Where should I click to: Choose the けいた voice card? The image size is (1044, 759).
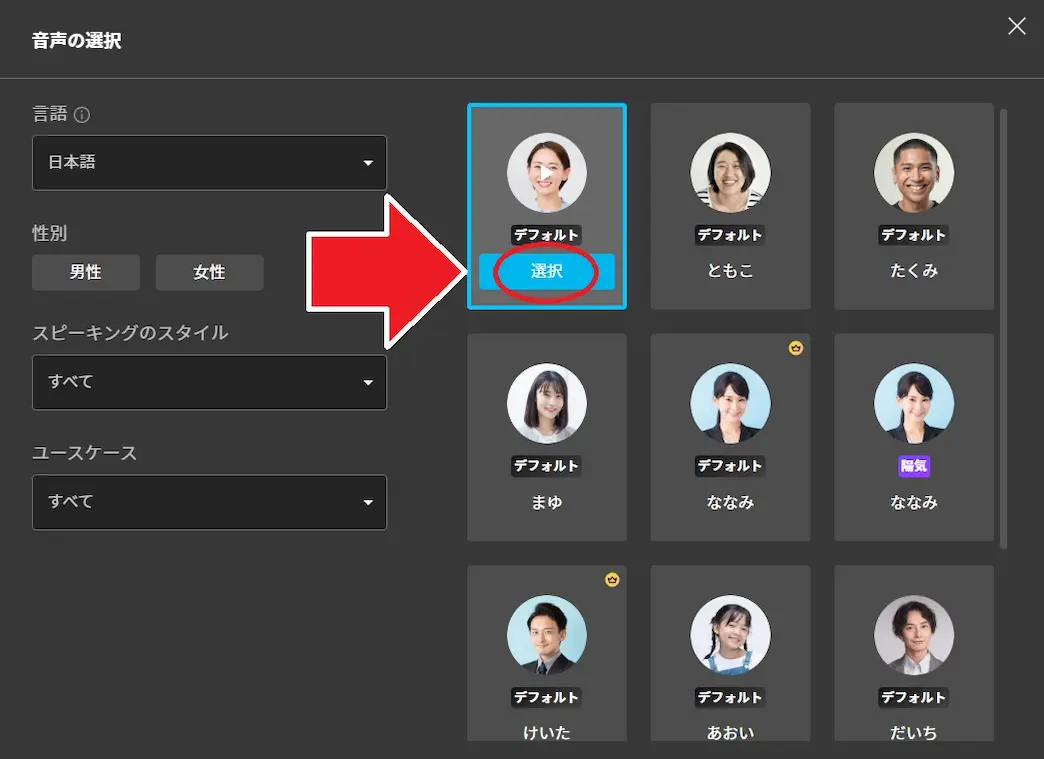coord(547,653)
